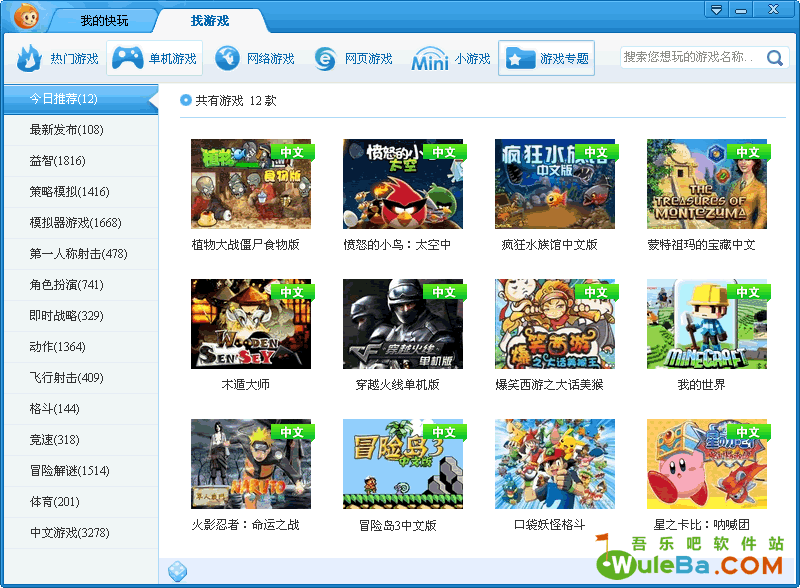Select 角色扮演(741) category

(81, 285)
